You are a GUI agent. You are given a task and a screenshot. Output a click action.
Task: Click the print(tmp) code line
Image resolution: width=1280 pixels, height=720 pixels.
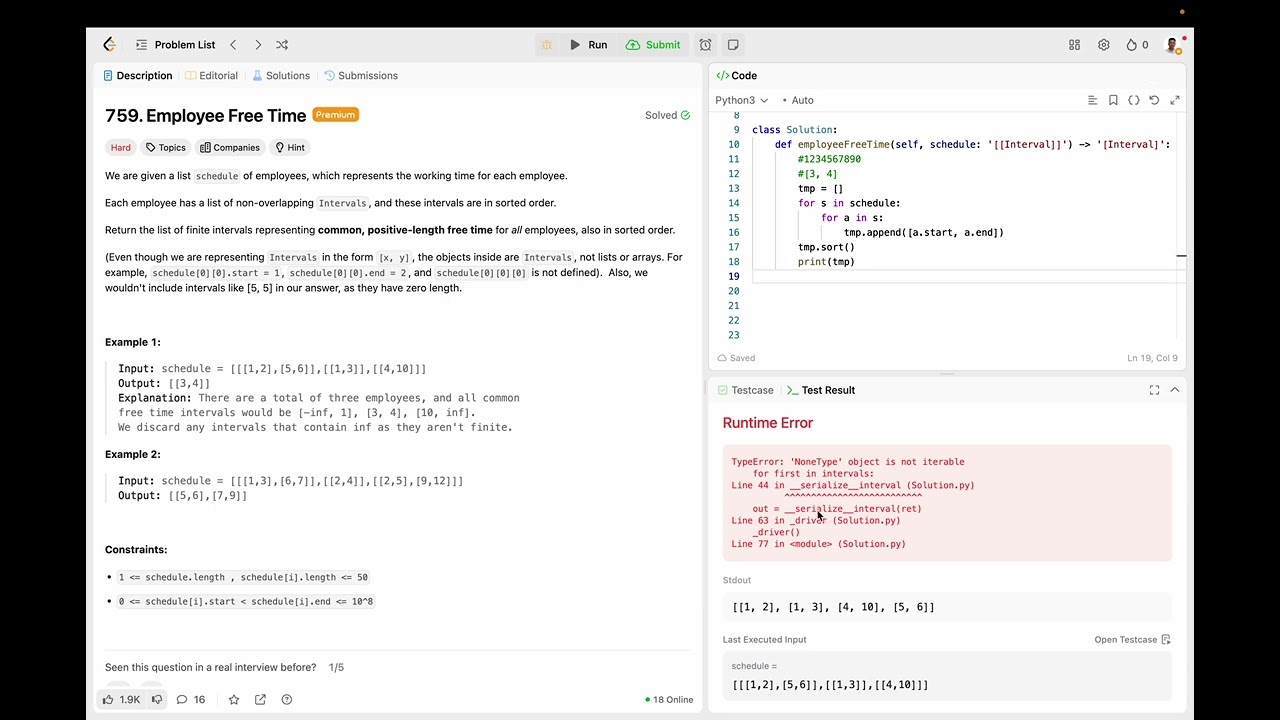click(826, 262)
